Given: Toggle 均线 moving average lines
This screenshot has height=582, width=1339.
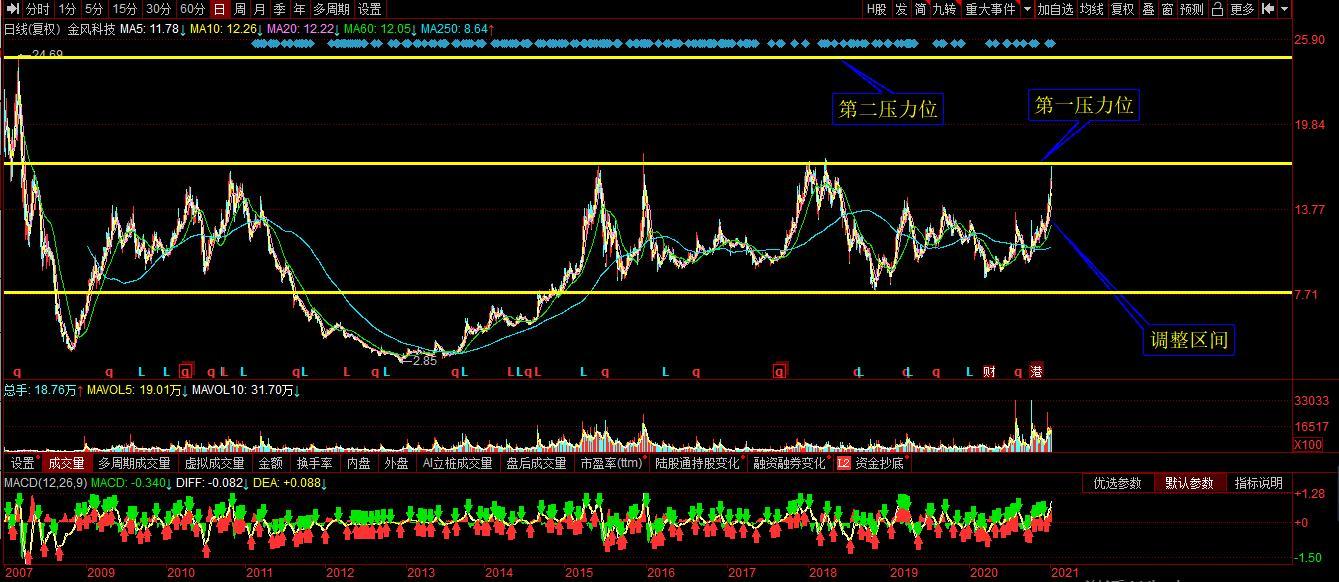Looking at the screenshot, I should [1091, 9].
